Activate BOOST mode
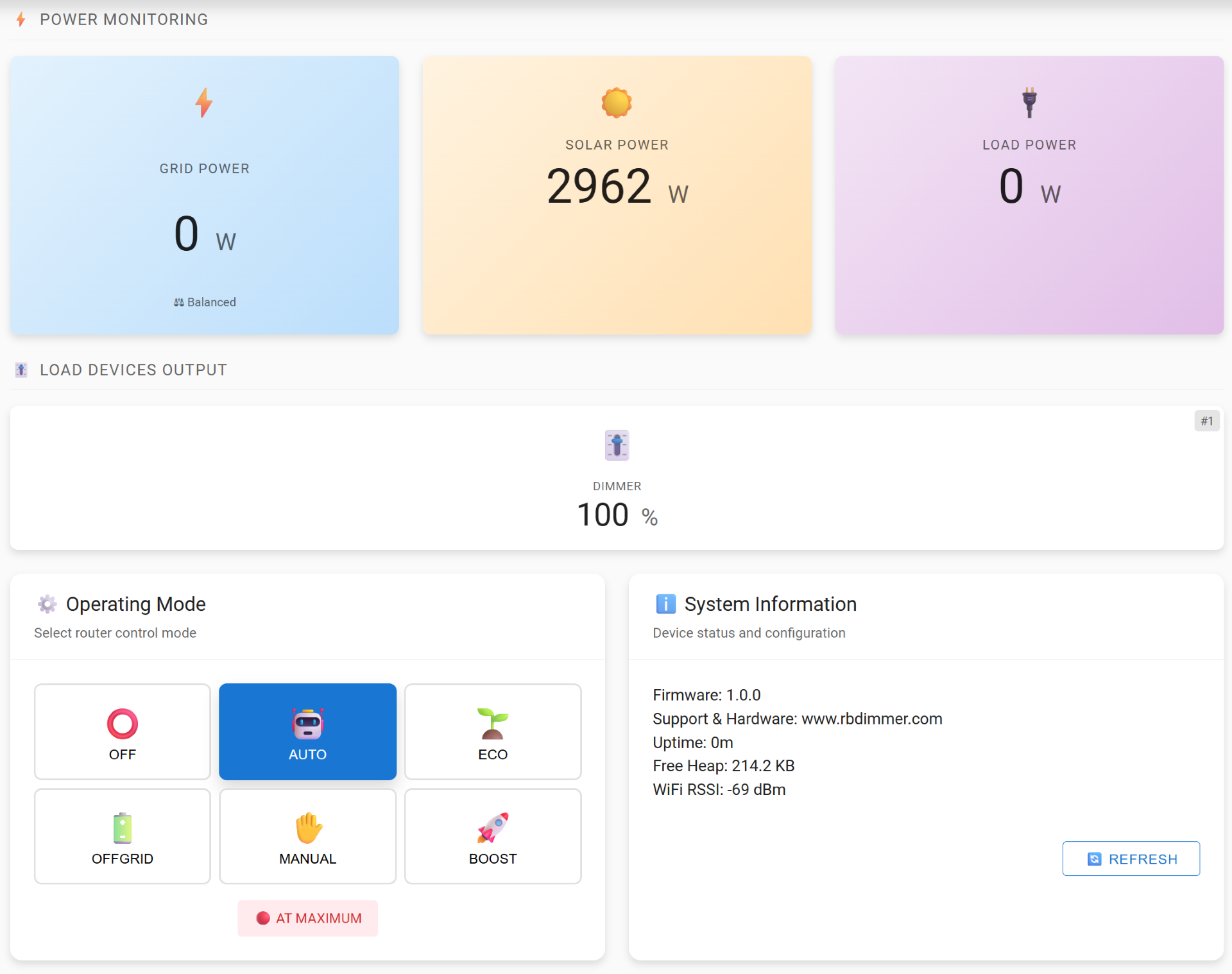 [x=492, y=836]
